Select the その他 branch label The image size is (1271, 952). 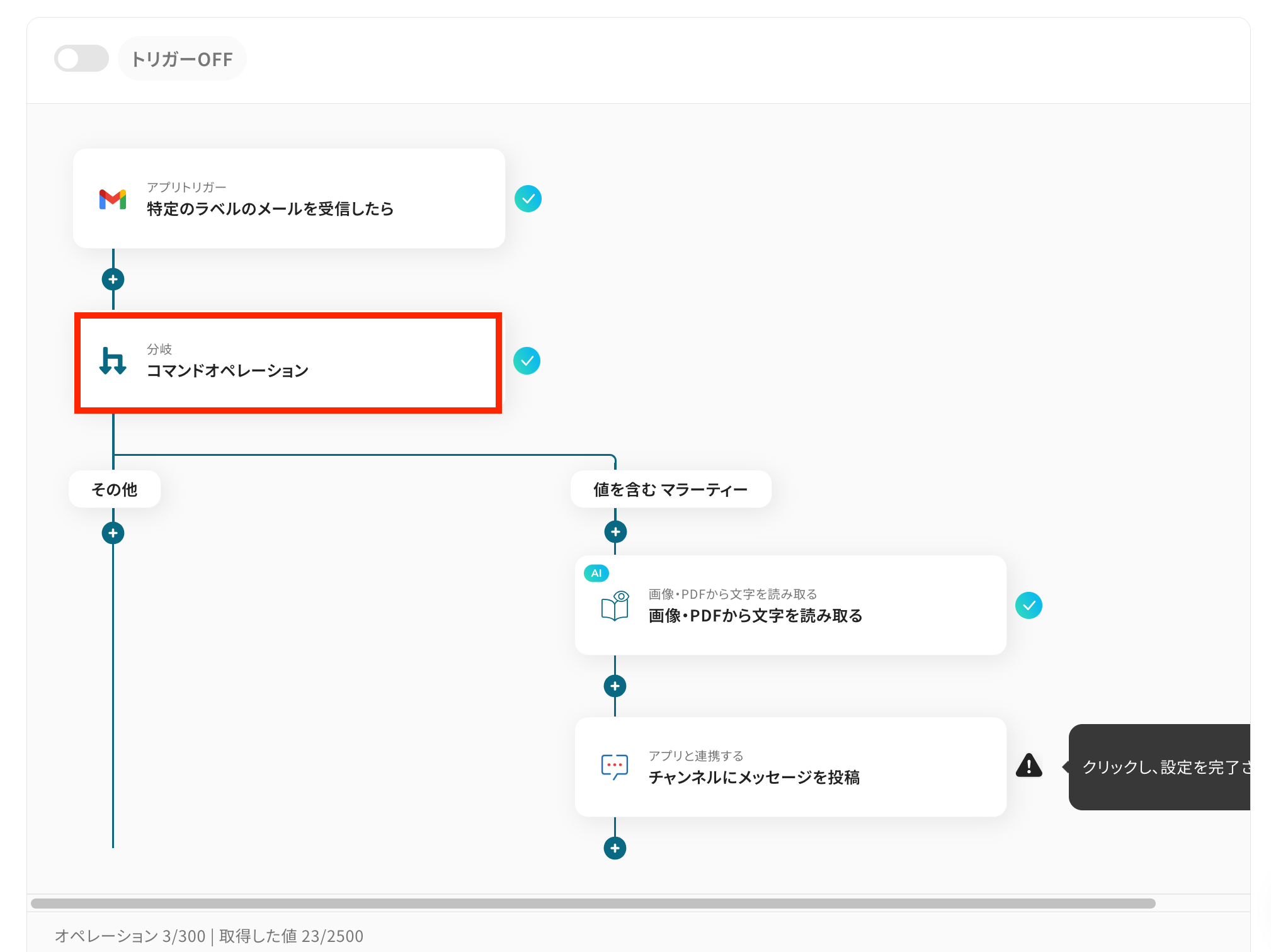(115, 489)
